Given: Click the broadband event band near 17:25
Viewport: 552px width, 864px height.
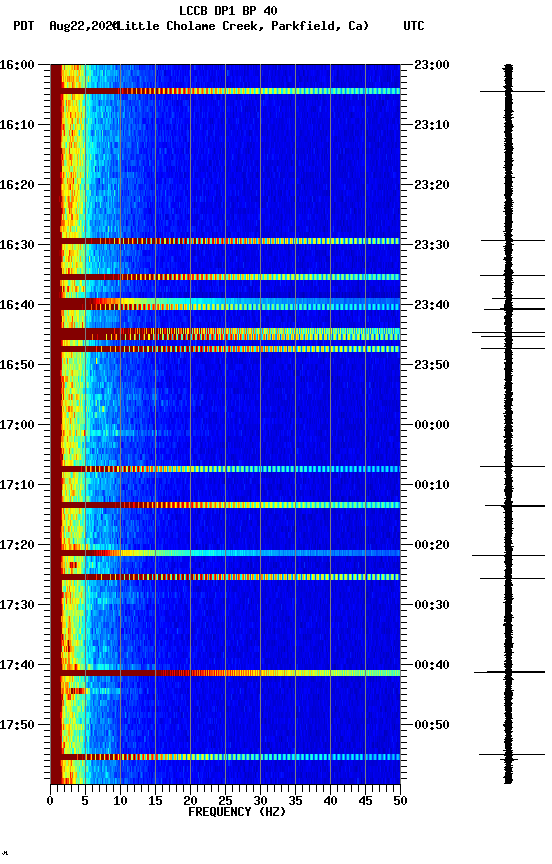Looking at the screenshot, I should (x=225, y=577).
